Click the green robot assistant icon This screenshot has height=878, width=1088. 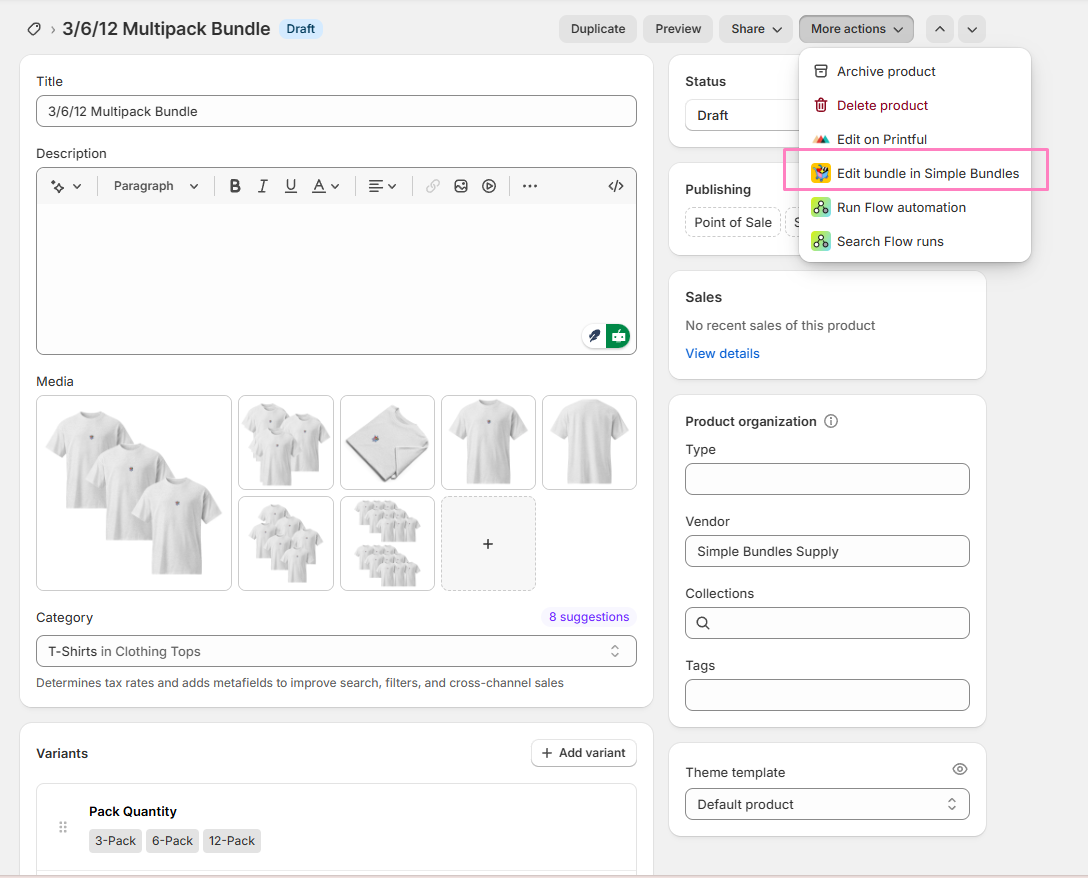[619, 336]
